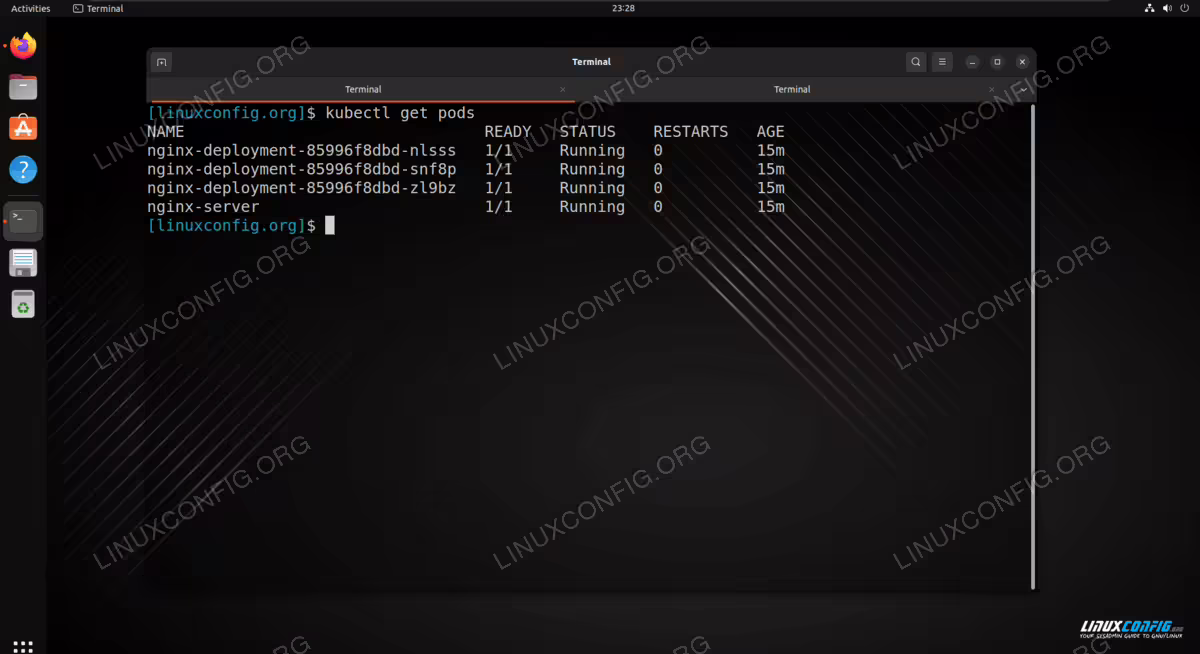Close the first Terminal tab
Viewport: 1200px width, 654px height.
coord(563,90)
